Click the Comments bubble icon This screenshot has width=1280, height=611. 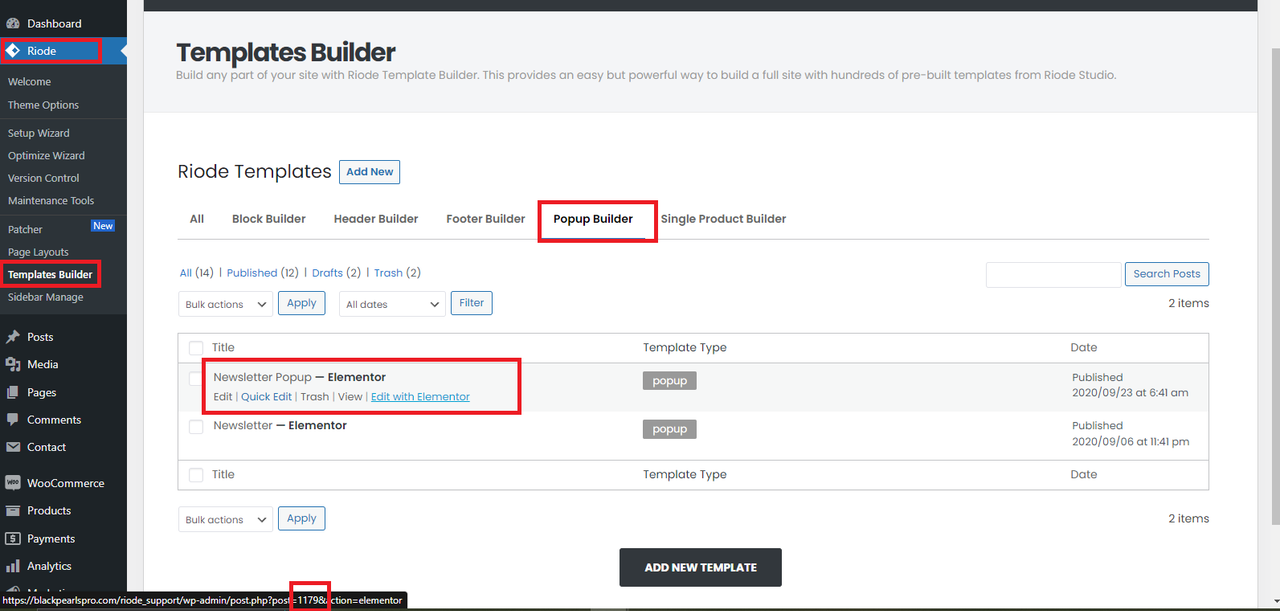(13, 420)
